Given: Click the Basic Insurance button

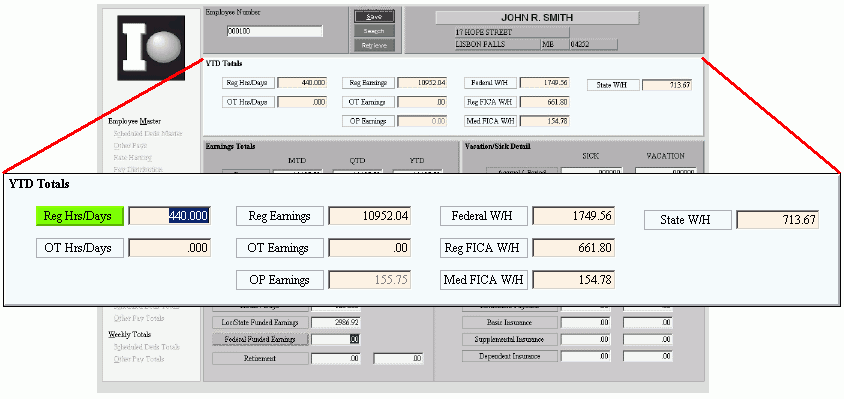Looking at the screenshot, I should 510,323.
